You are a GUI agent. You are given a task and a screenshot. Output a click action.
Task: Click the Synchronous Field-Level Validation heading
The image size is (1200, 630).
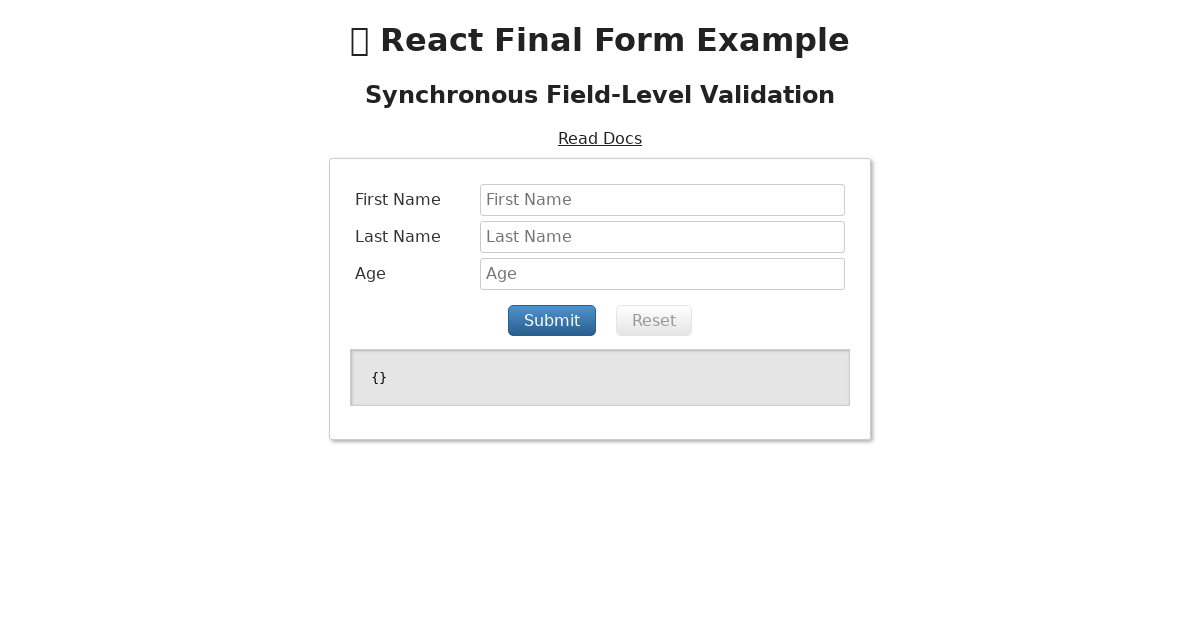coord(600,95)
